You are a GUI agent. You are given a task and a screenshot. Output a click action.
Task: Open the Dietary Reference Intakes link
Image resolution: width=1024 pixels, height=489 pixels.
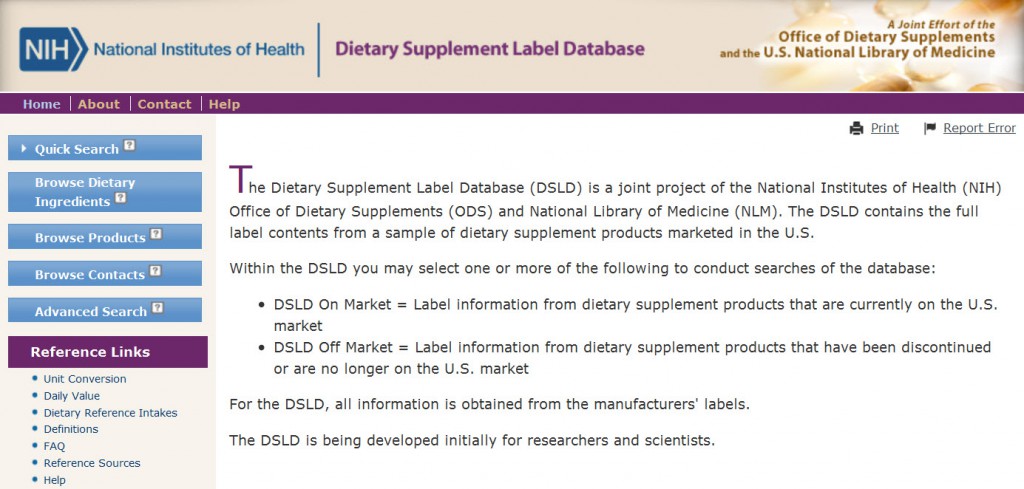(110, 413)
